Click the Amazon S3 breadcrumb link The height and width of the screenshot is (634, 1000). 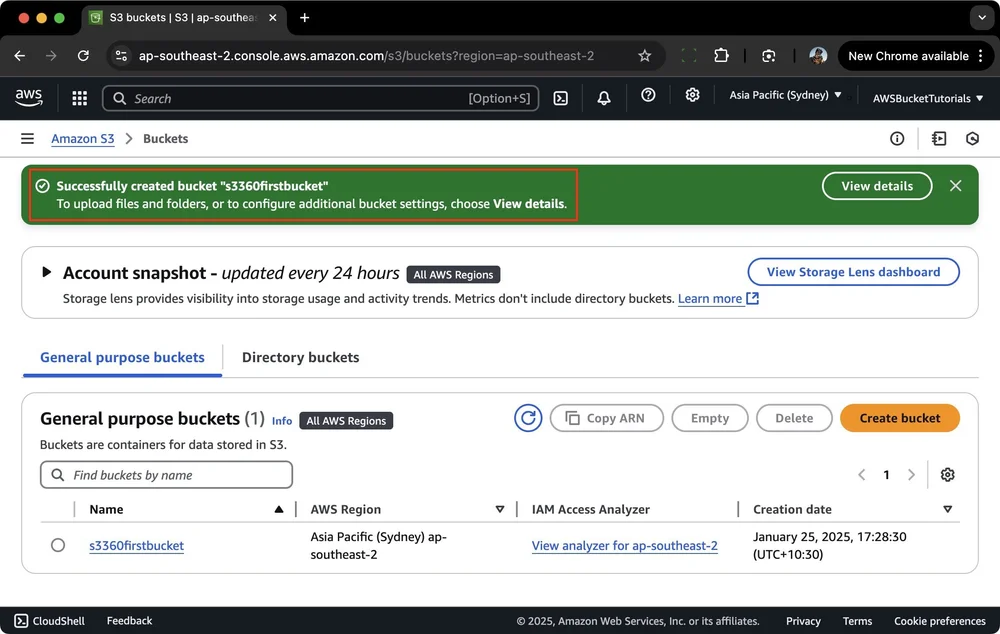click(x=83, y=138)
